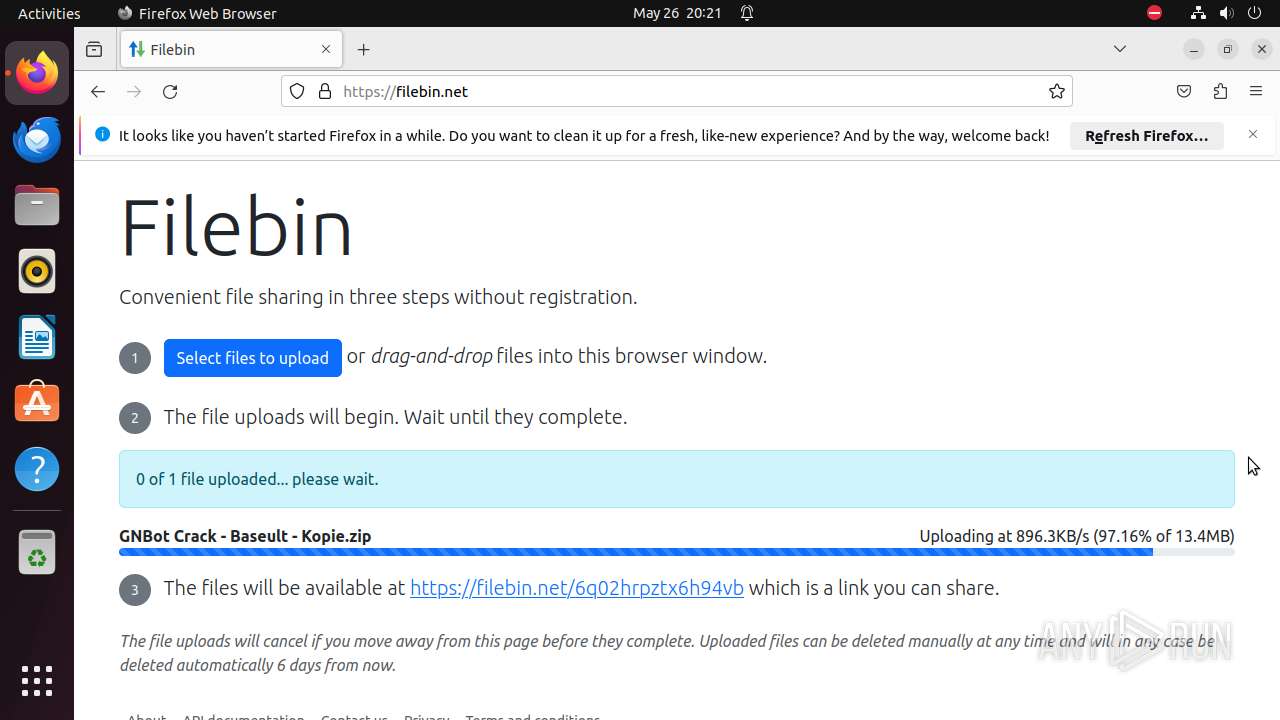Viewport: 1280px width, 720px height.
Task: Open Ubuntu Software store icon
Action: click(37, 403)
